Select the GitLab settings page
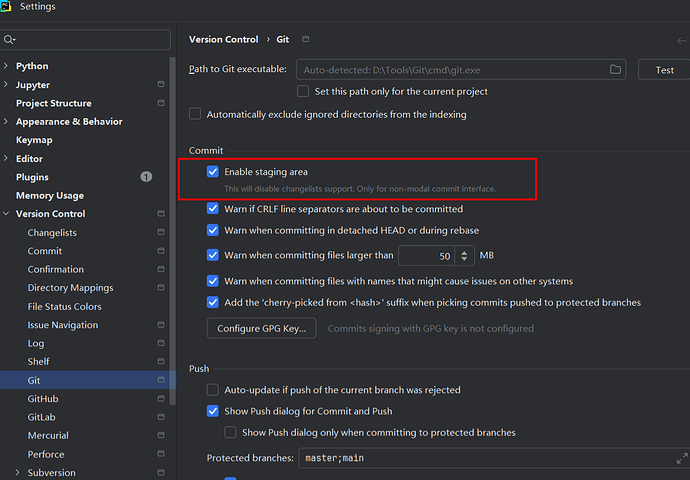The height and width of the screenshot is (480, 690). pos(41,417)
